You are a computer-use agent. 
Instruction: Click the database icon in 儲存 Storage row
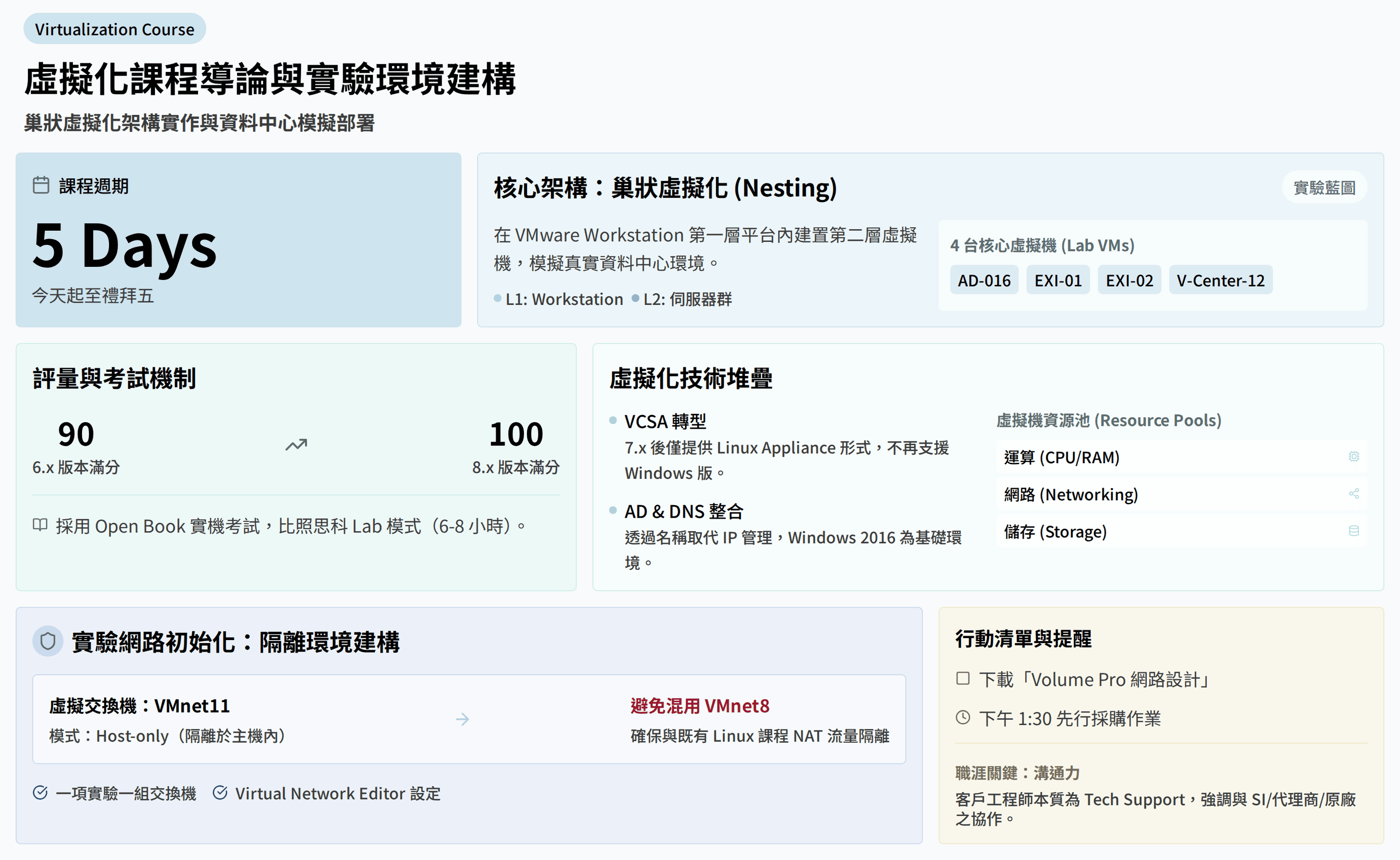click(x=1354, y=531)
